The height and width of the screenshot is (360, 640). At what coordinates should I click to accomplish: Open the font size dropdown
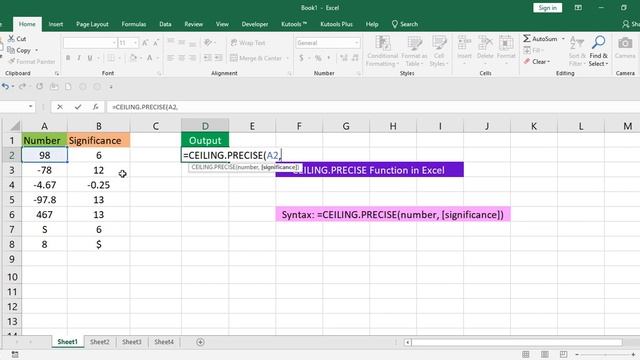click(135, 43)
